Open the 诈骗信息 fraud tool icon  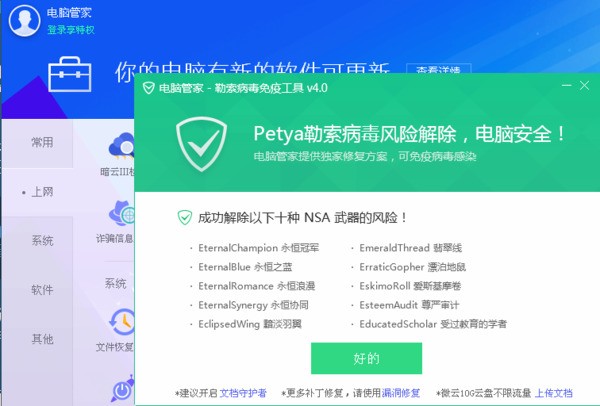click(122, 213)
